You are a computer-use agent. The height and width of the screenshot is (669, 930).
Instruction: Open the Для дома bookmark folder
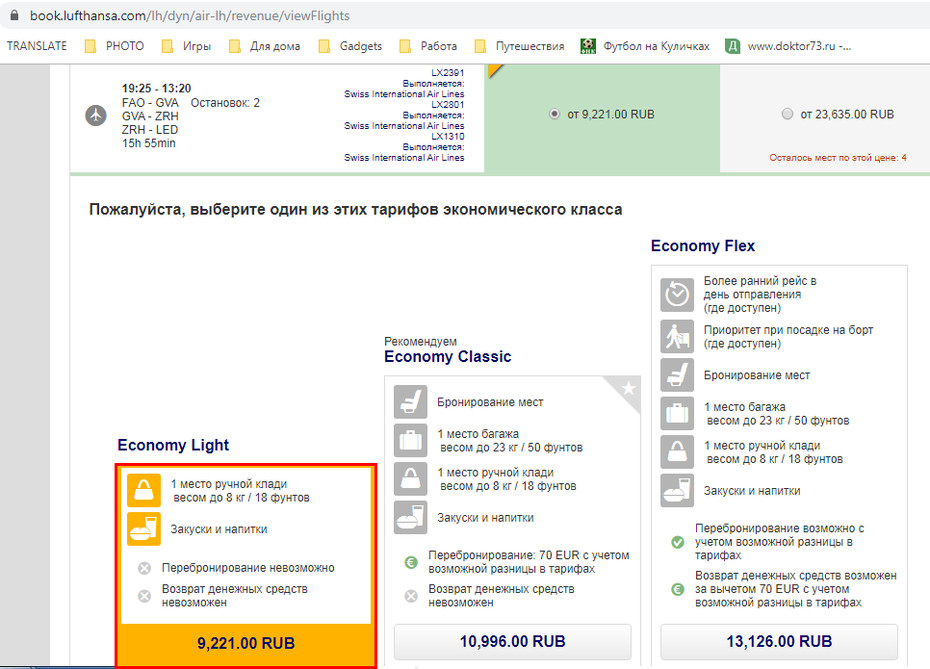(x=265, y=46)
